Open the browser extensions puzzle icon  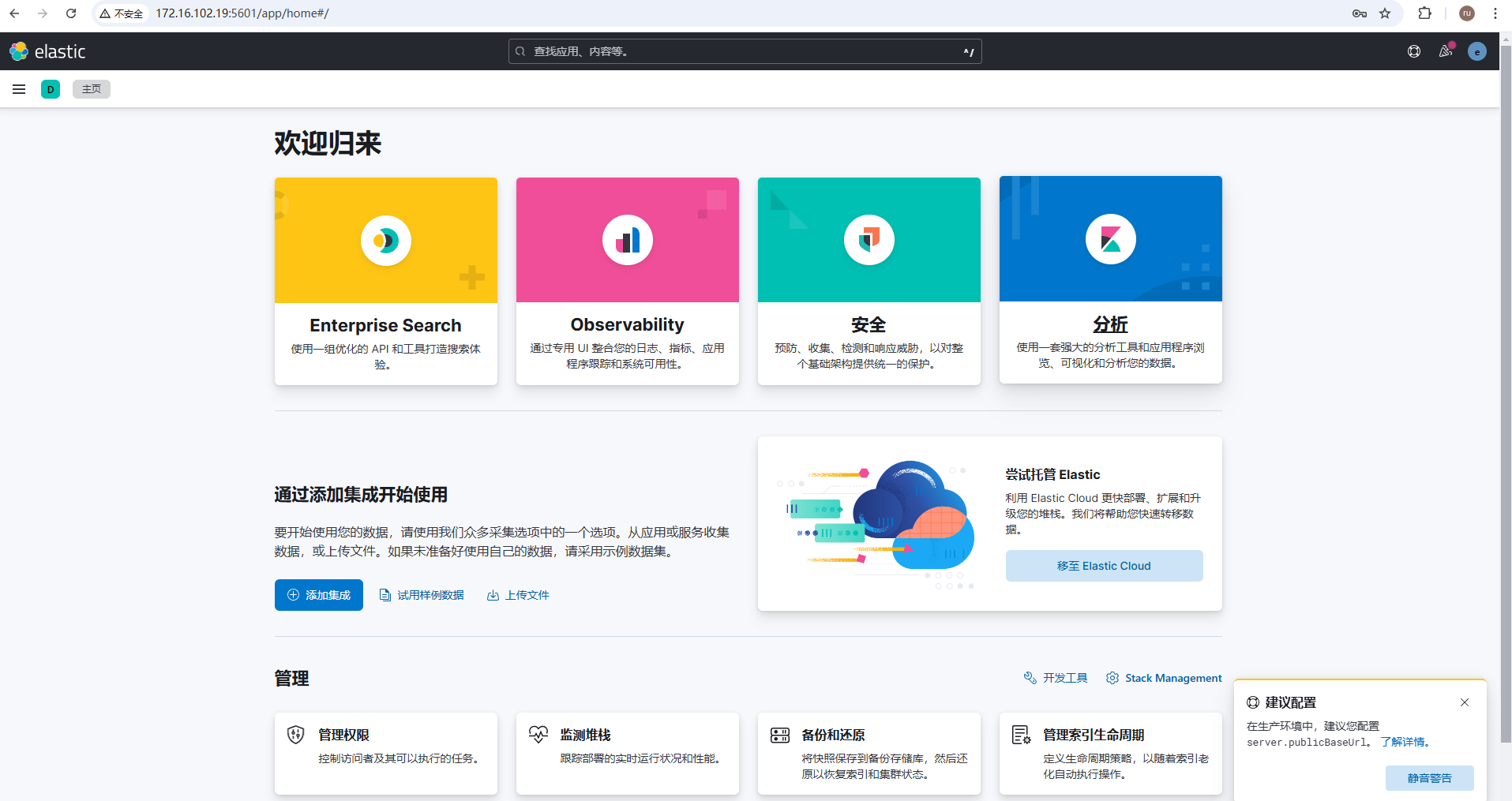click(x=1425, y=13)
